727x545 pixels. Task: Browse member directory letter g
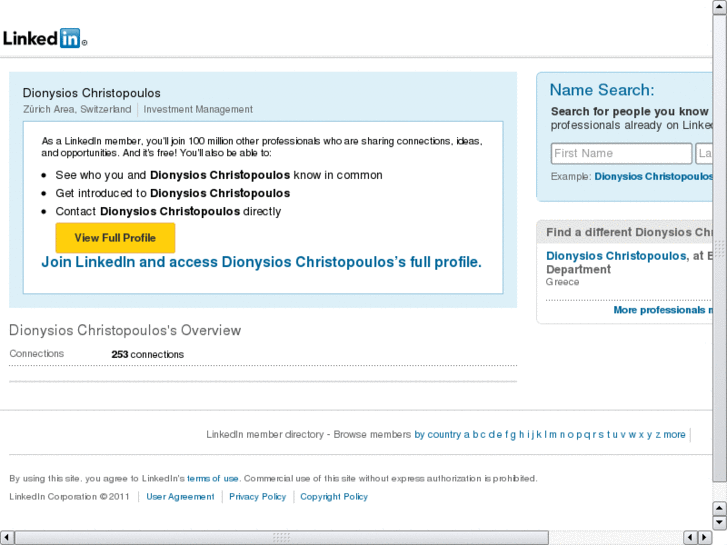[513, 435]
